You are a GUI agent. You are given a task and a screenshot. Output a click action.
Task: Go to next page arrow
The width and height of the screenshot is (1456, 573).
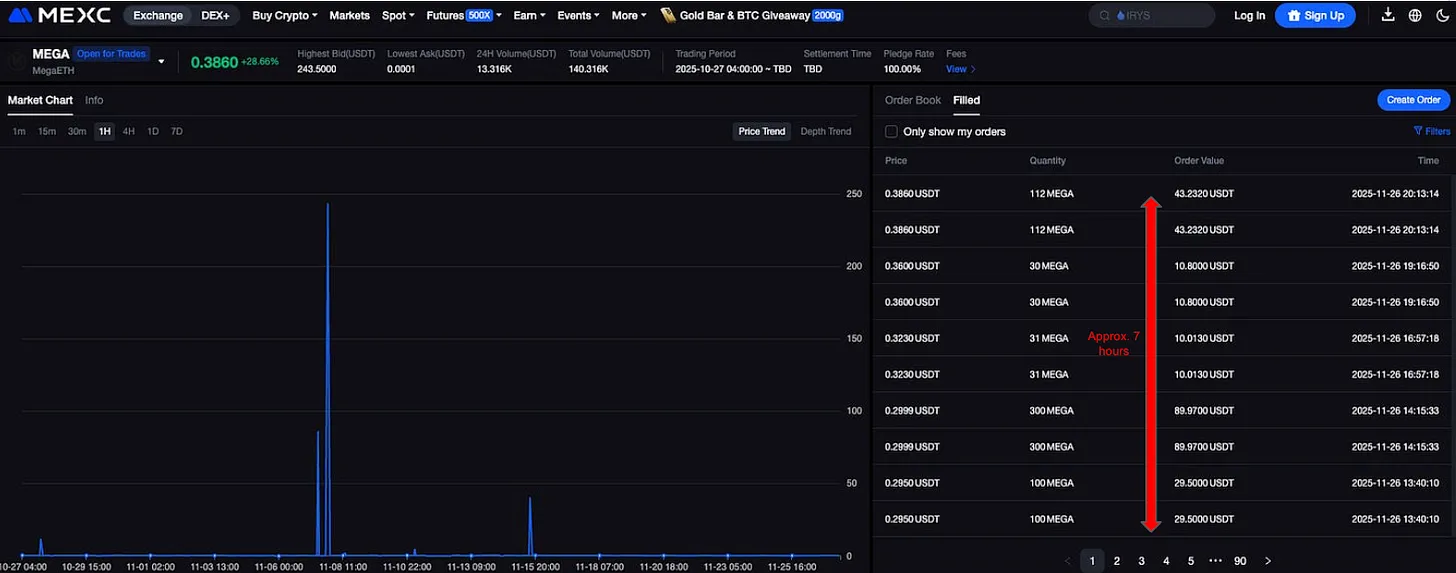click(1268, 561)
